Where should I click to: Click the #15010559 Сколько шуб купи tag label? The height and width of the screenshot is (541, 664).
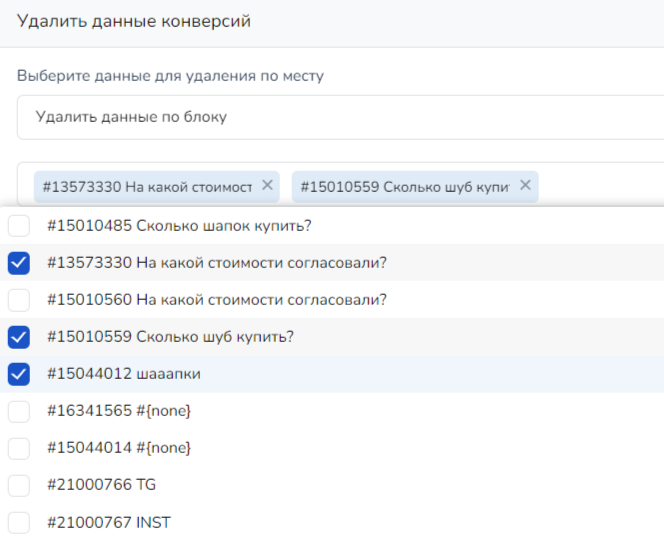pos(405,186)
